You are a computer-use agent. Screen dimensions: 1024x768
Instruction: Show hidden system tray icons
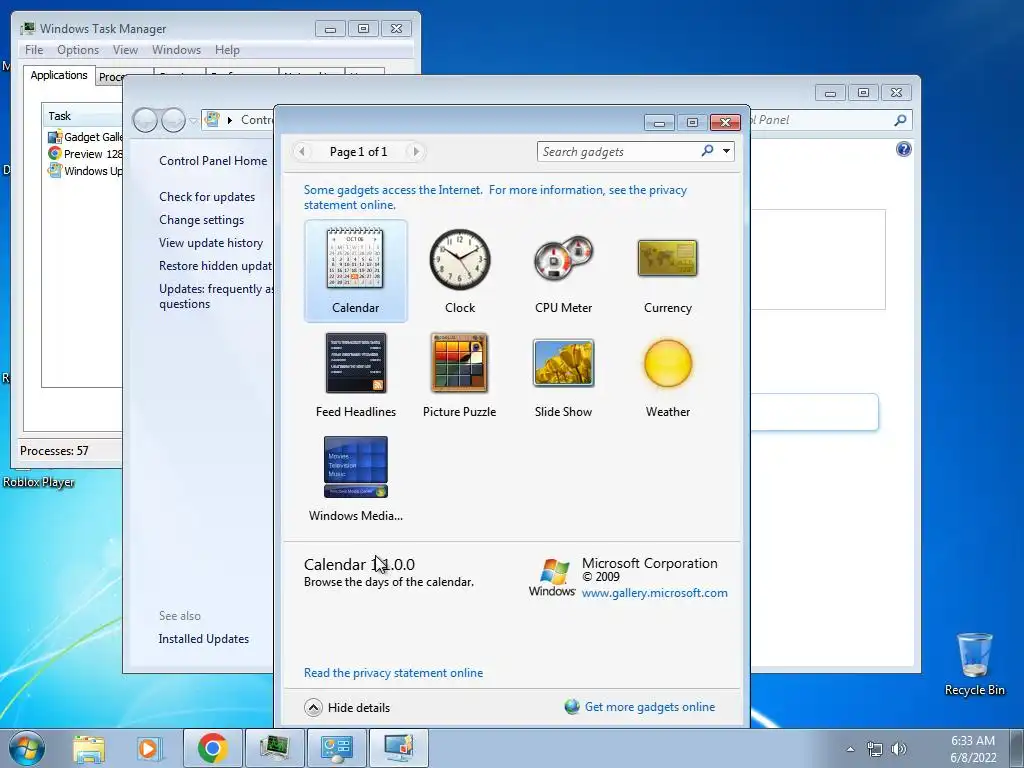(850, 749)
